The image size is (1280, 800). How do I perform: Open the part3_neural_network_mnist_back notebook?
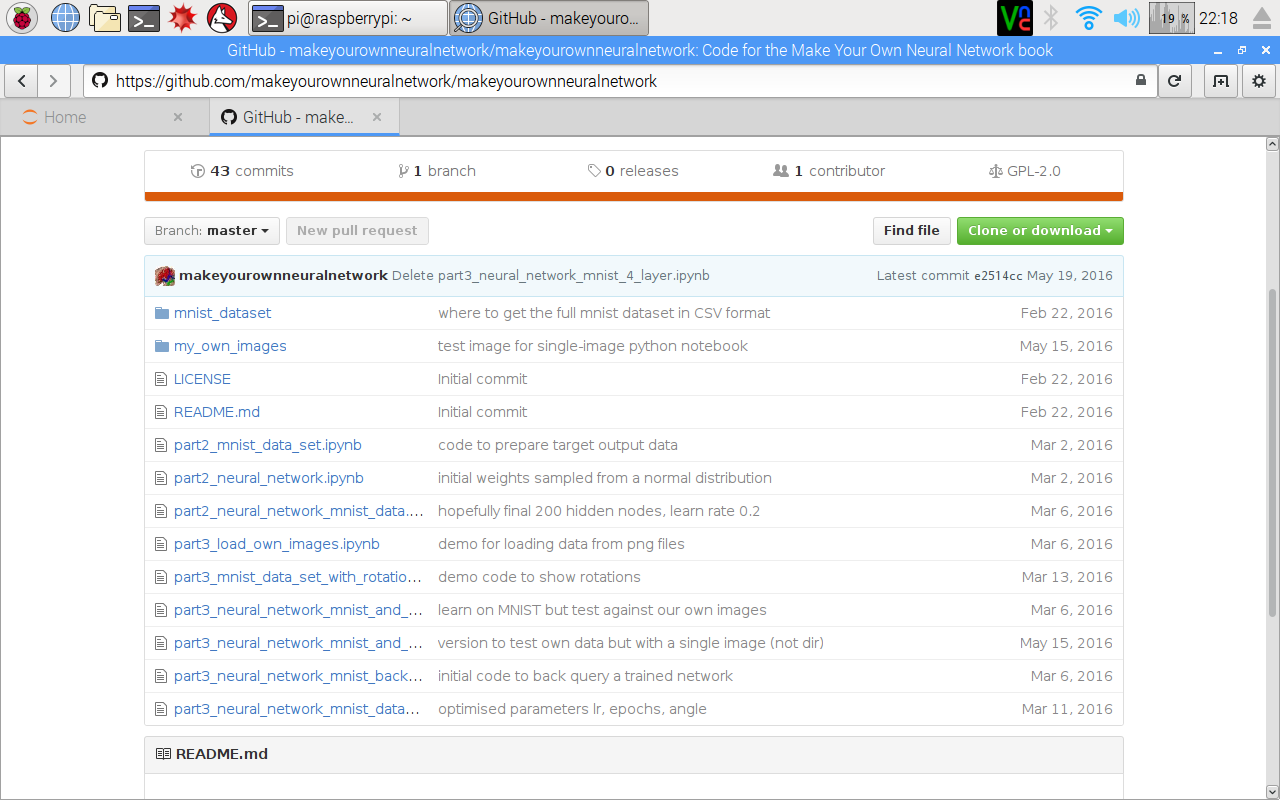298,676
